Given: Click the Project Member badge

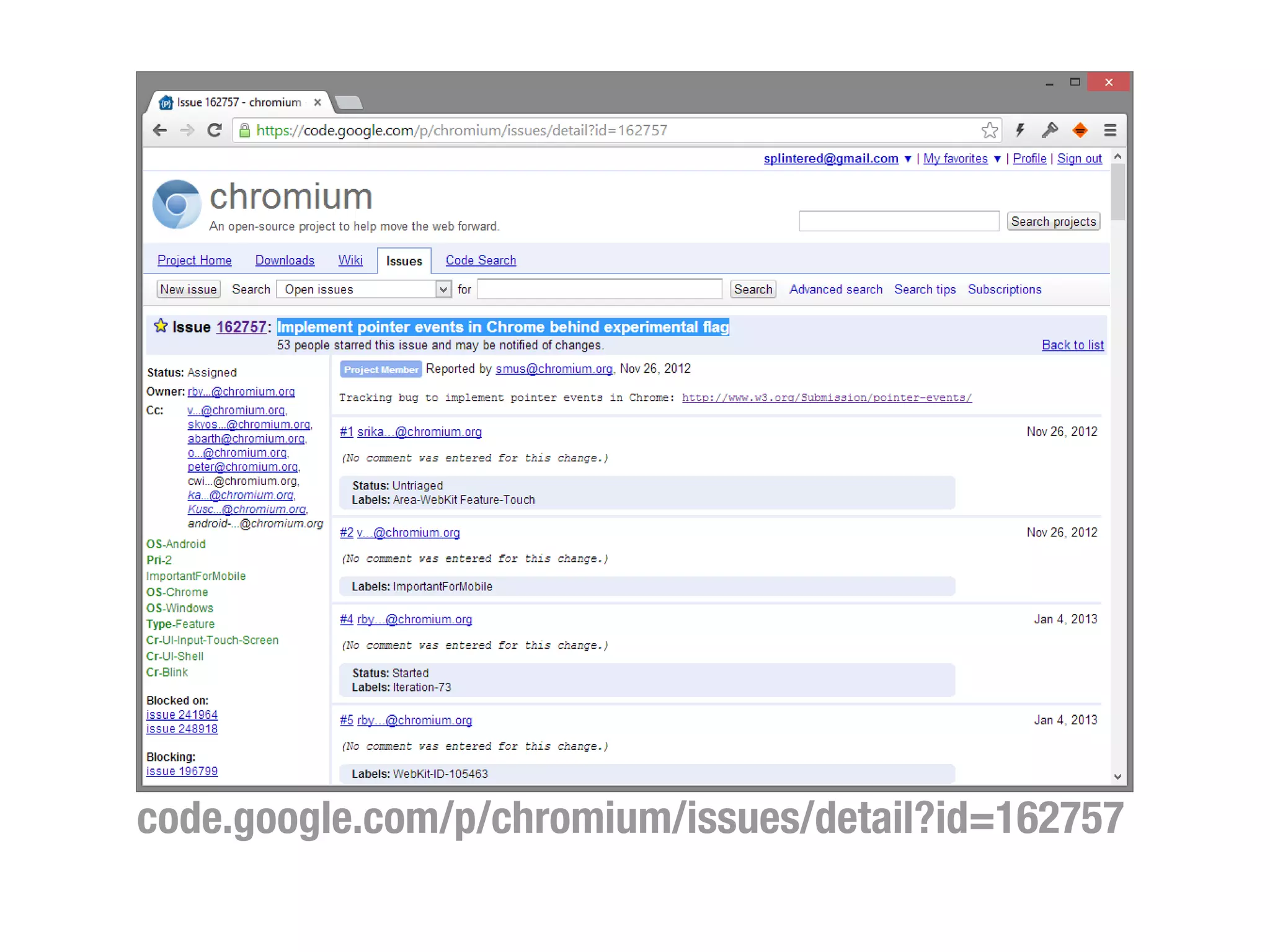Looking at the screenshot, I should [381, 370].
